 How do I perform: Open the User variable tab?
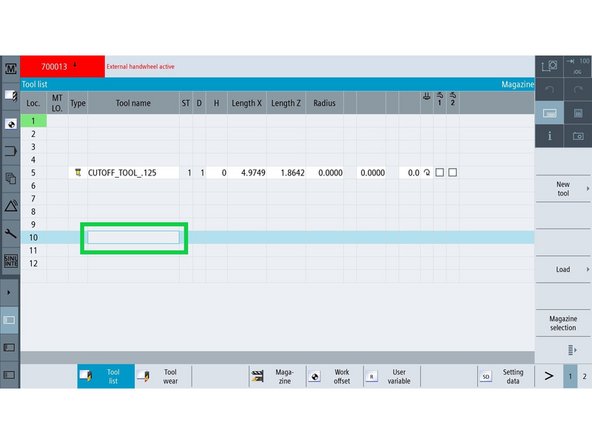392,376
